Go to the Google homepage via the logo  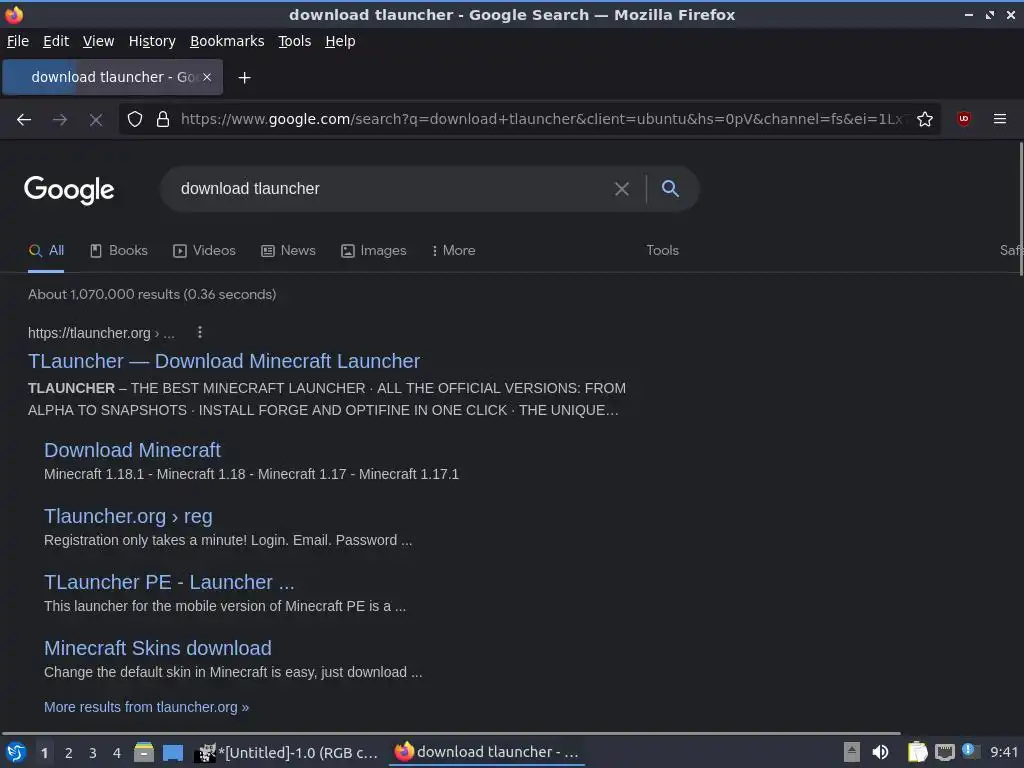[x=69, y=190]
